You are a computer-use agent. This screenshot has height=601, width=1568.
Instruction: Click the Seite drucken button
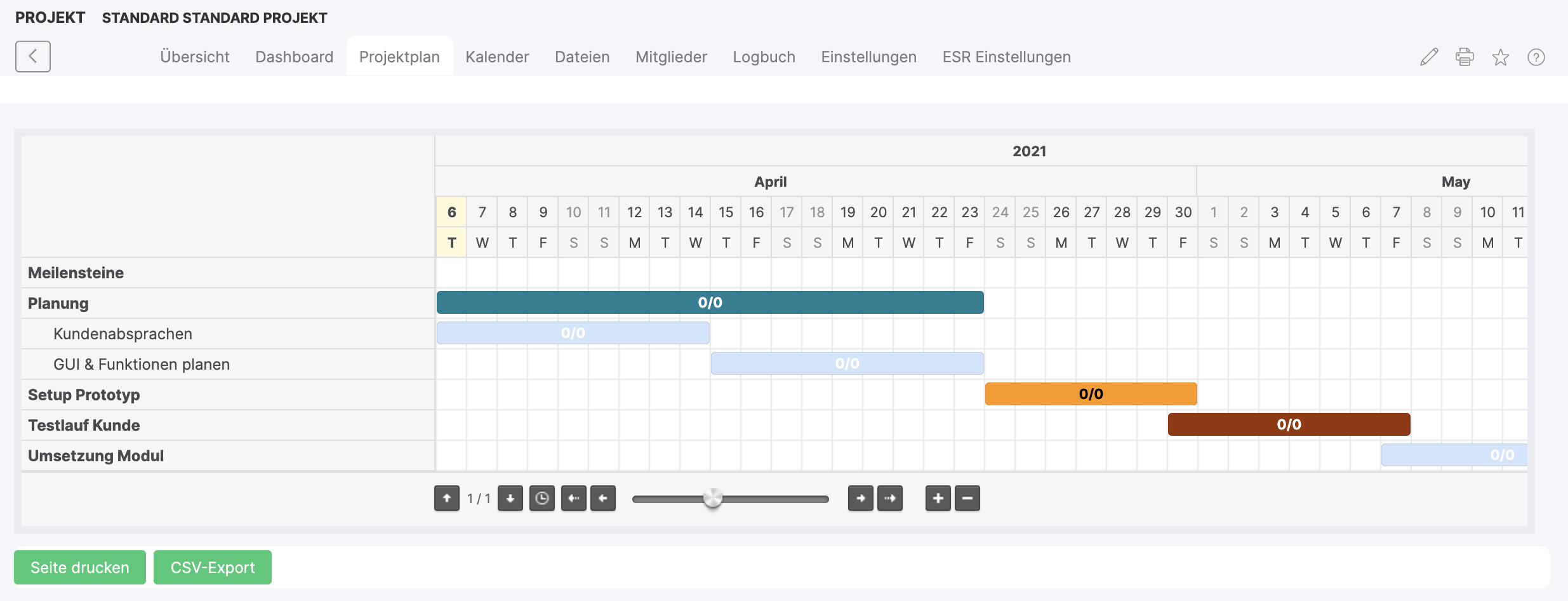pyautogui.click(x=80, y=567)
